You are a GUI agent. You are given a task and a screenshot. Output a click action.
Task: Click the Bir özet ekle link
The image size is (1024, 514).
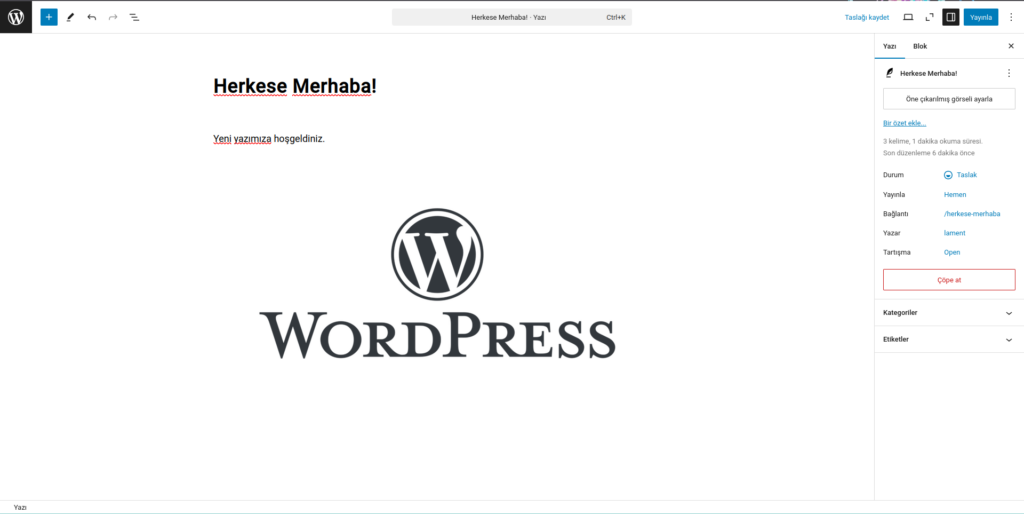tap(904, 123)
